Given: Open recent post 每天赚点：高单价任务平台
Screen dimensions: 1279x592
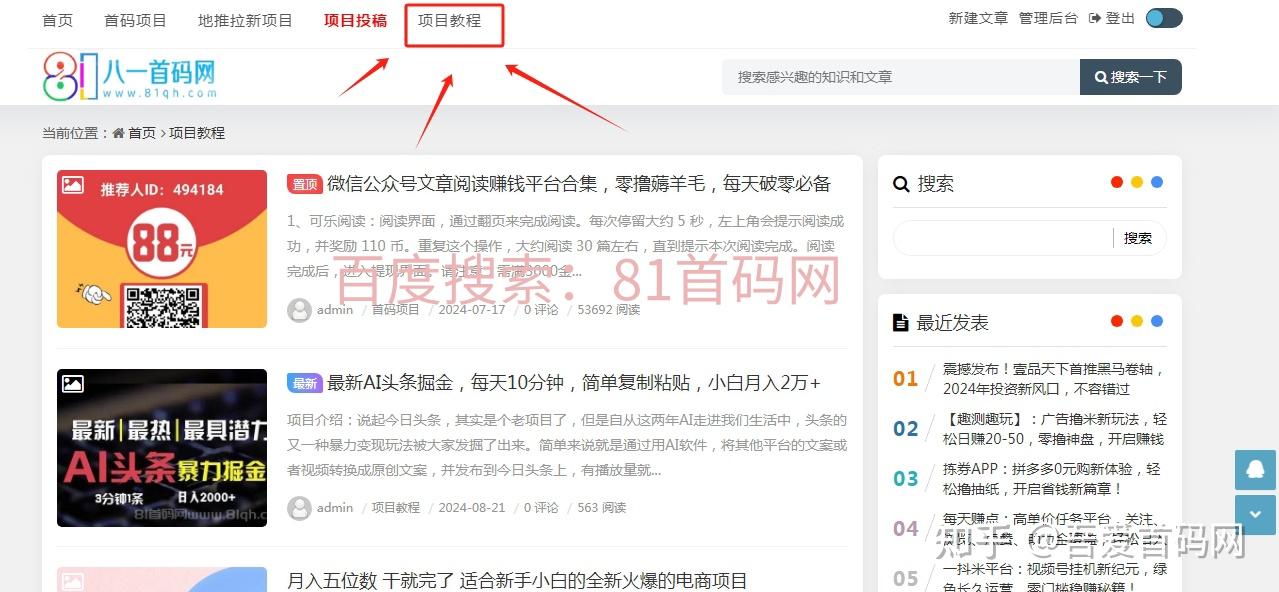Looking at the screenshot, I should coord(1054,528).
